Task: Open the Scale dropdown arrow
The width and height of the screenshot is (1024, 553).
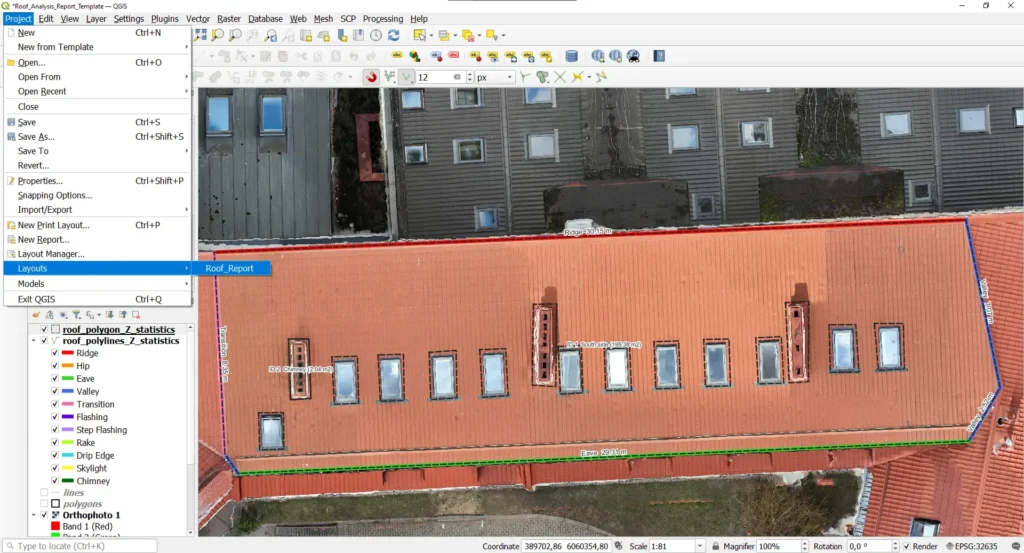Action: coord(699,546)
